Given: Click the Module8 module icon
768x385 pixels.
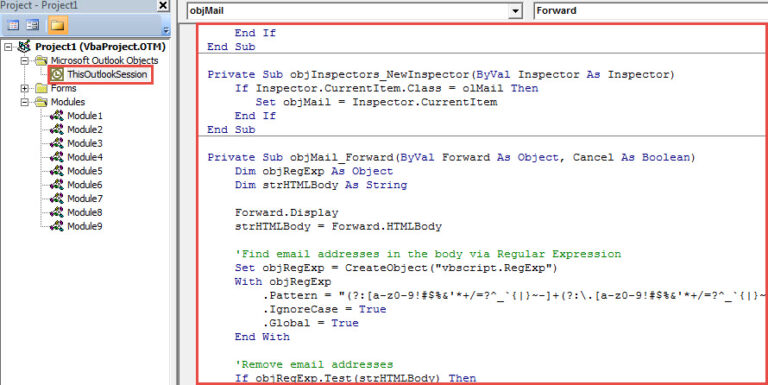Looking at the screenshot, I should [57, 212].
